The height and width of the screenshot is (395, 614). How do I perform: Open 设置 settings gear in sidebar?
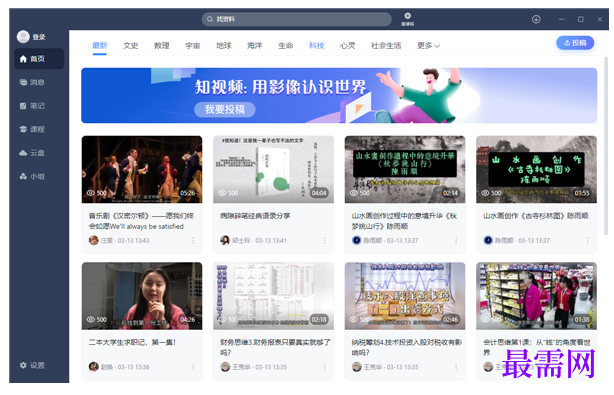tap(32, 365)
